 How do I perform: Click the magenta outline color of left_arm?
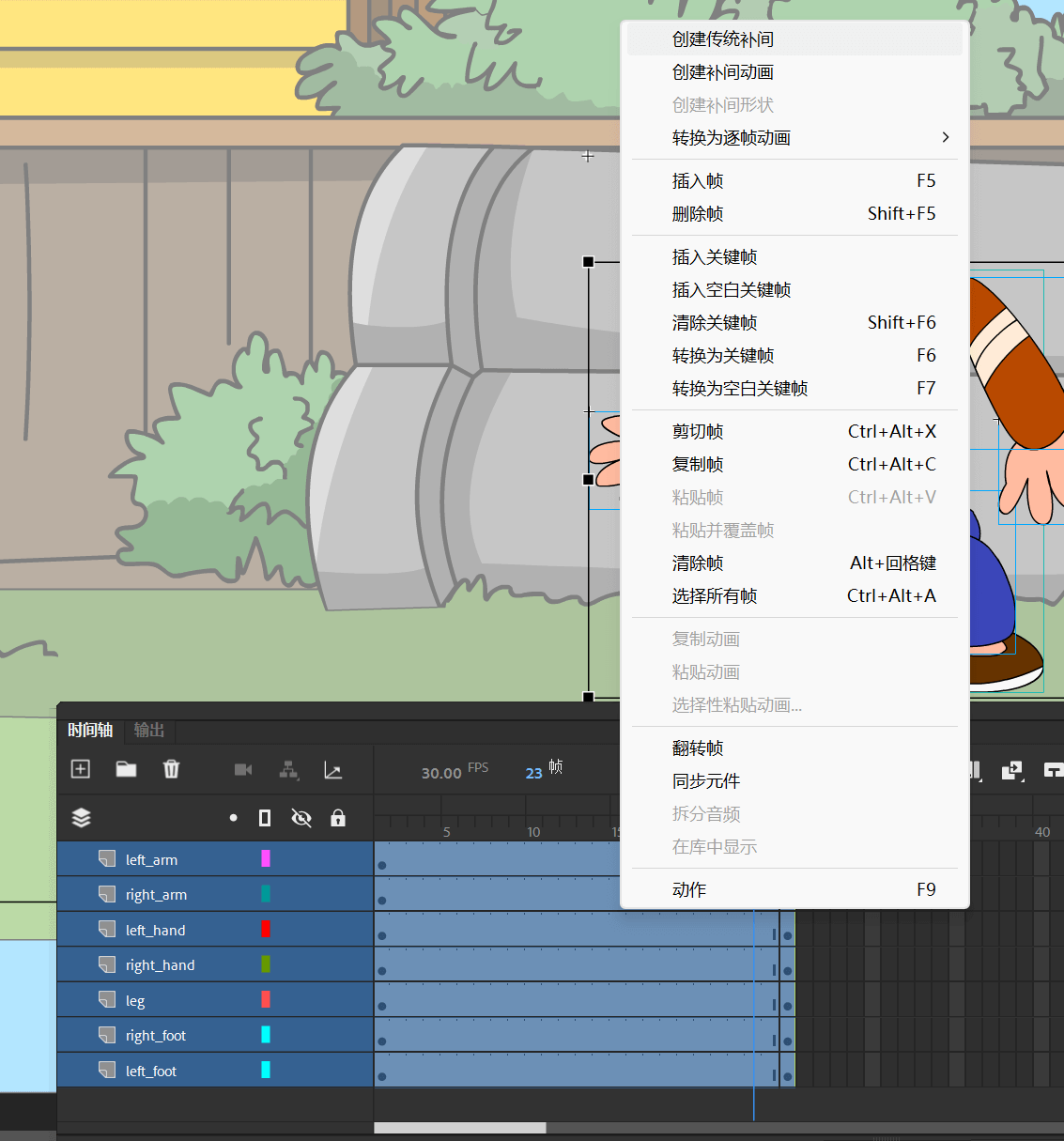(266, 858)
